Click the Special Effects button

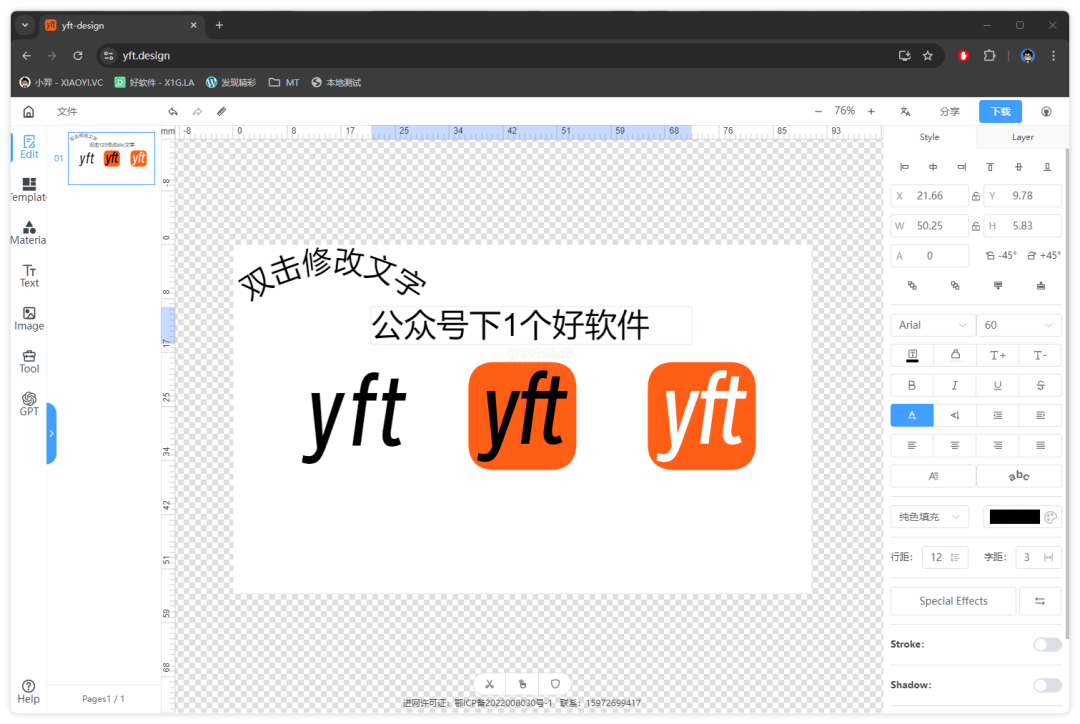[x=953, y=601]
